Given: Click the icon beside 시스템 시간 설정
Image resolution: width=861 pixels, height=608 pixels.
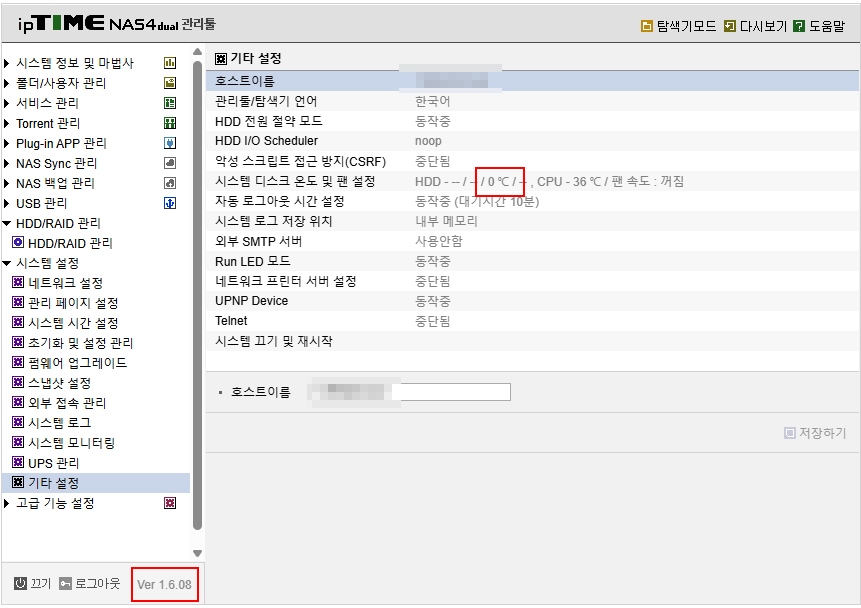Looking at the screenshot, I should pyautogui.click(x=18, y=322).
